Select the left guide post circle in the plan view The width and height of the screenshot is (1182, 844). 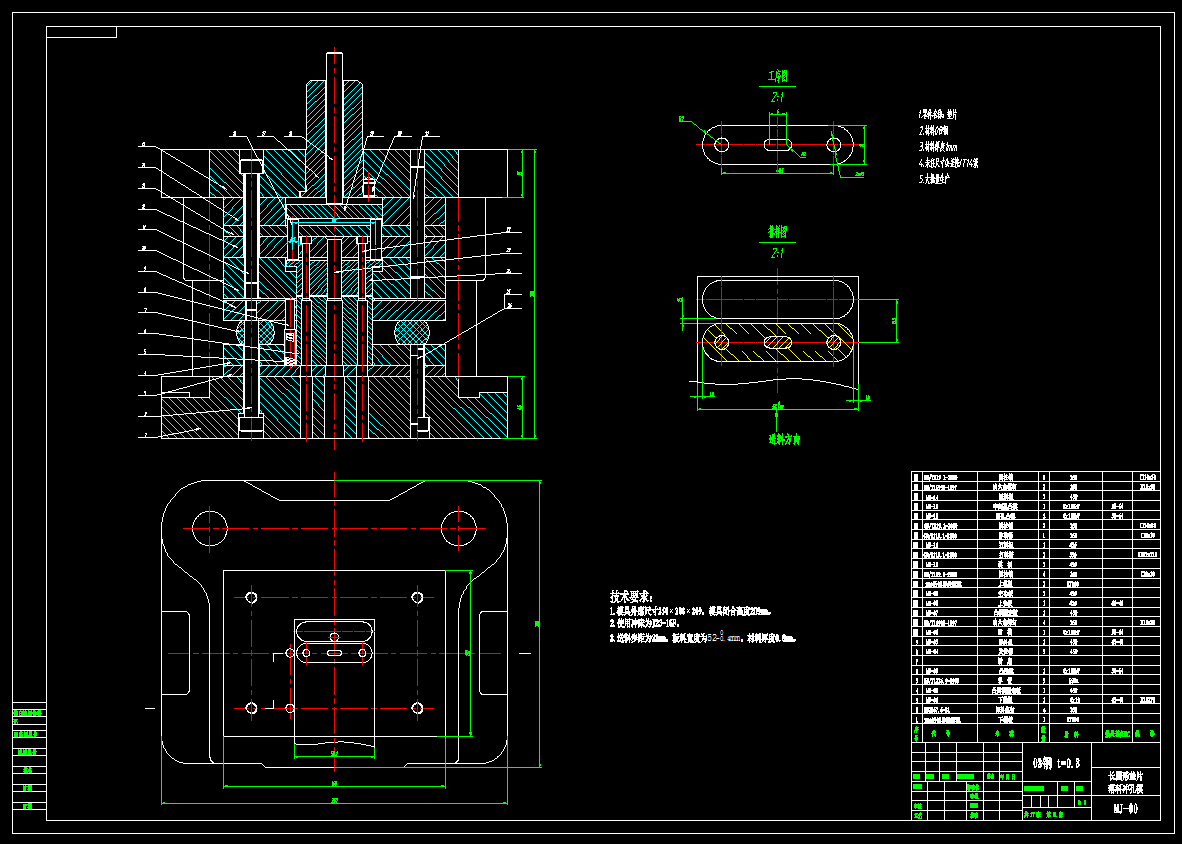[210, 528]
